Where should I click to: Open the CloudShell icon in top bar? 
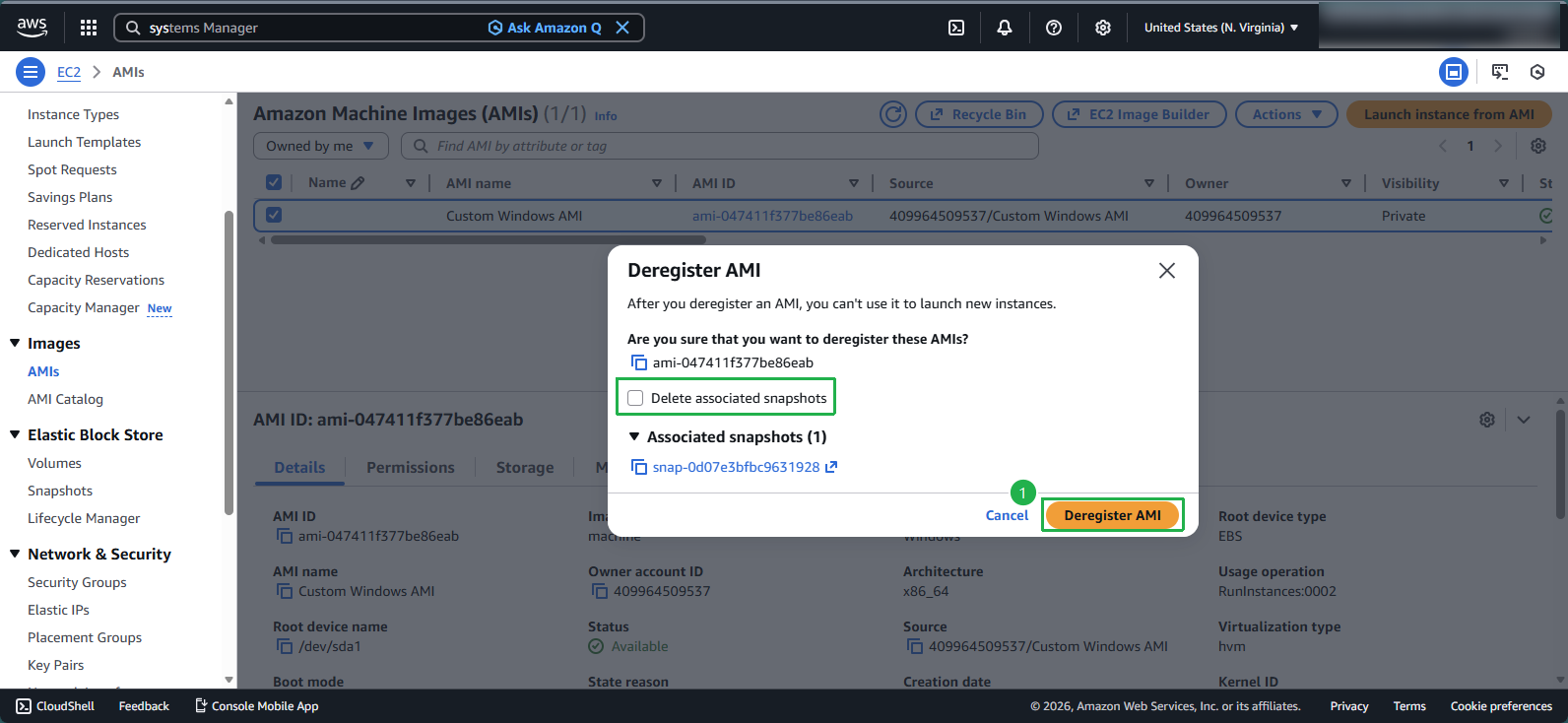956,28
